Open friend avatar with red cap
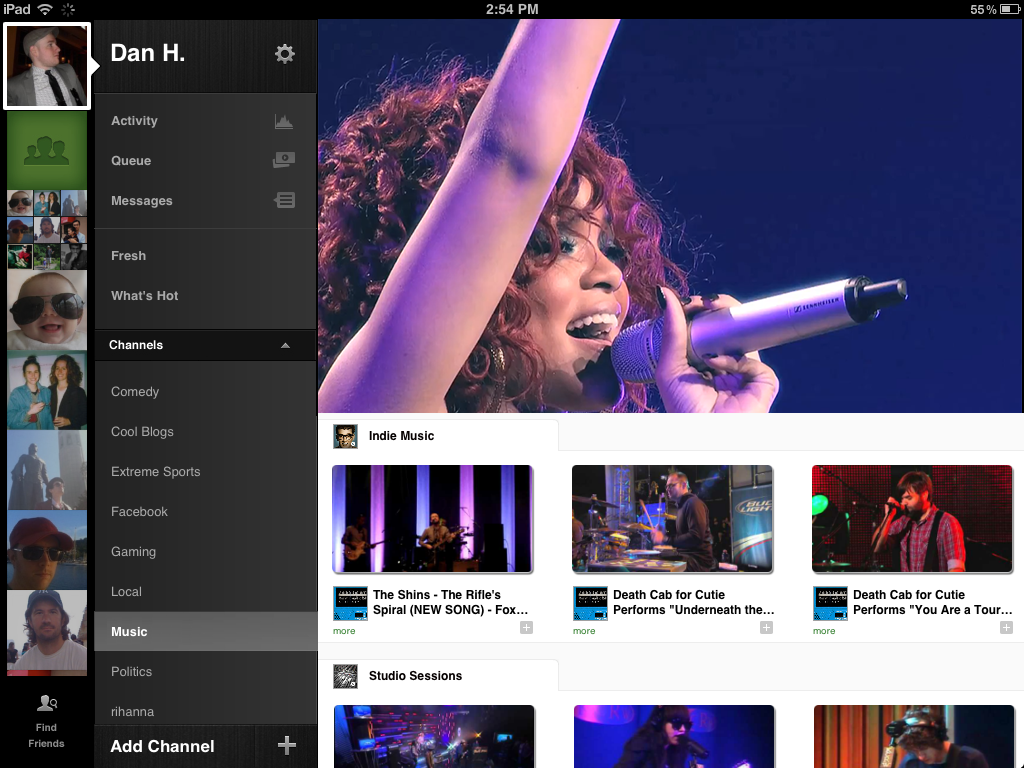The image size is (1024, 768). coord(47,550)
